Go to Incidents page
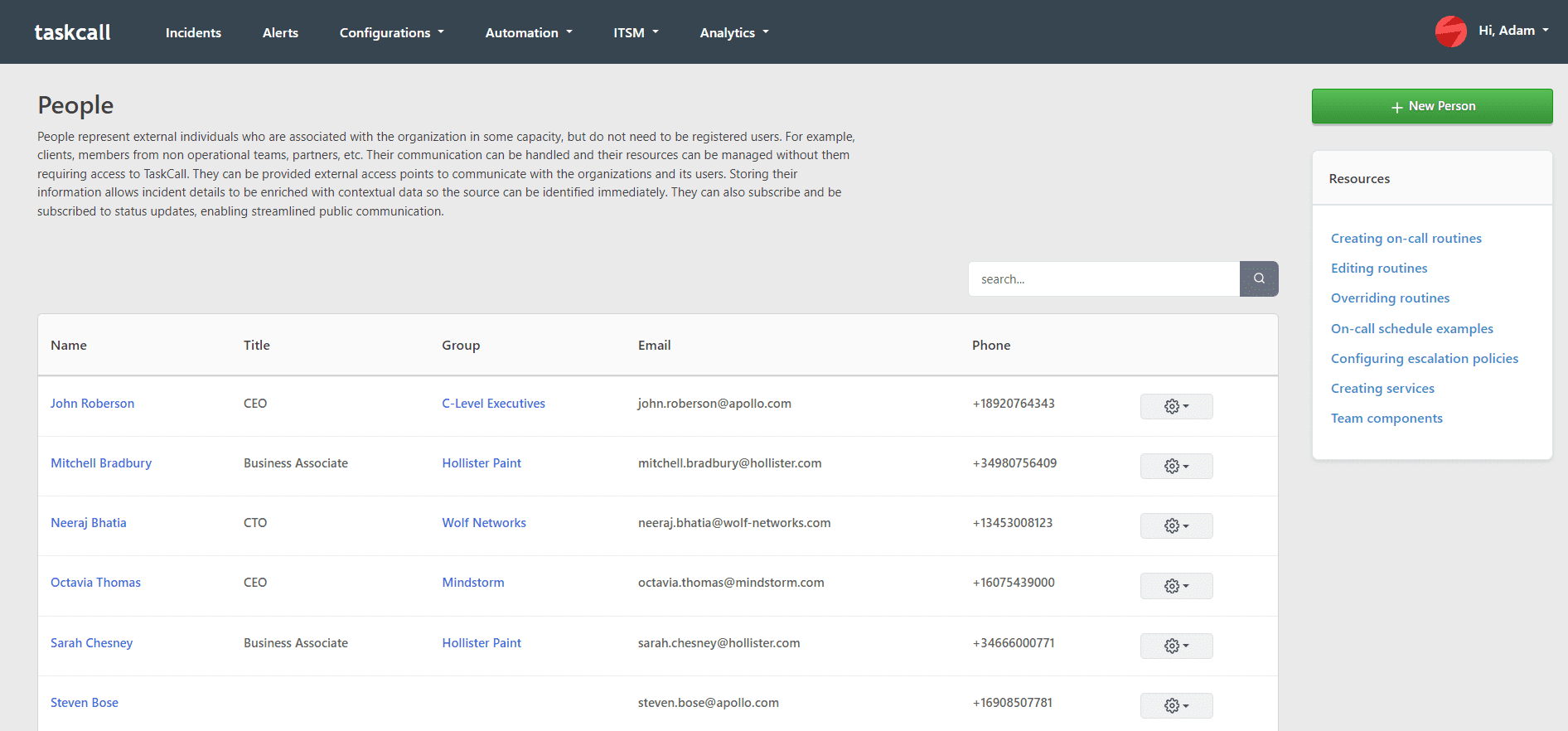Screen dimensions: 1568x731 193,32
